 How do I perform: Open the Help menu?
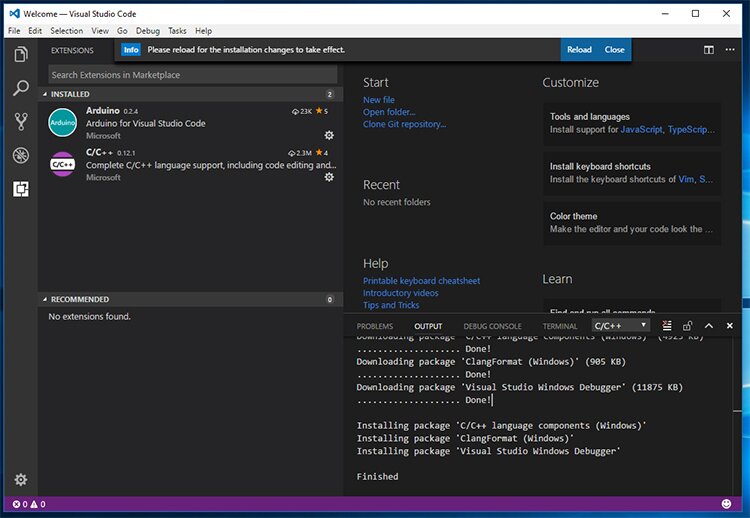(x=203, y=31)
